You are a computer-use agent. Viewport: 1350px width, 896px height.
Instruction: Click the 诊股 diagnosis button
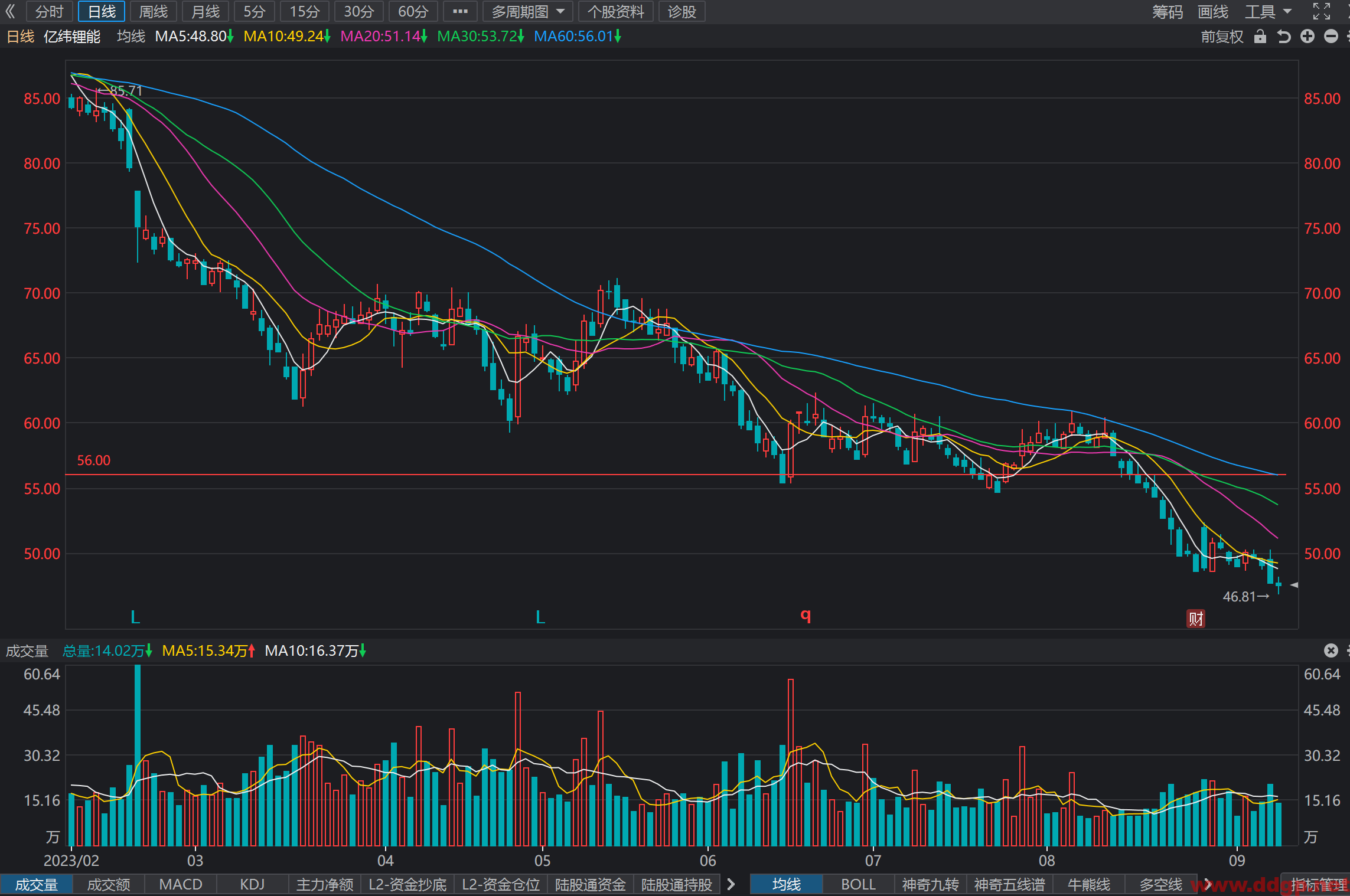click(x=682, y=11)
